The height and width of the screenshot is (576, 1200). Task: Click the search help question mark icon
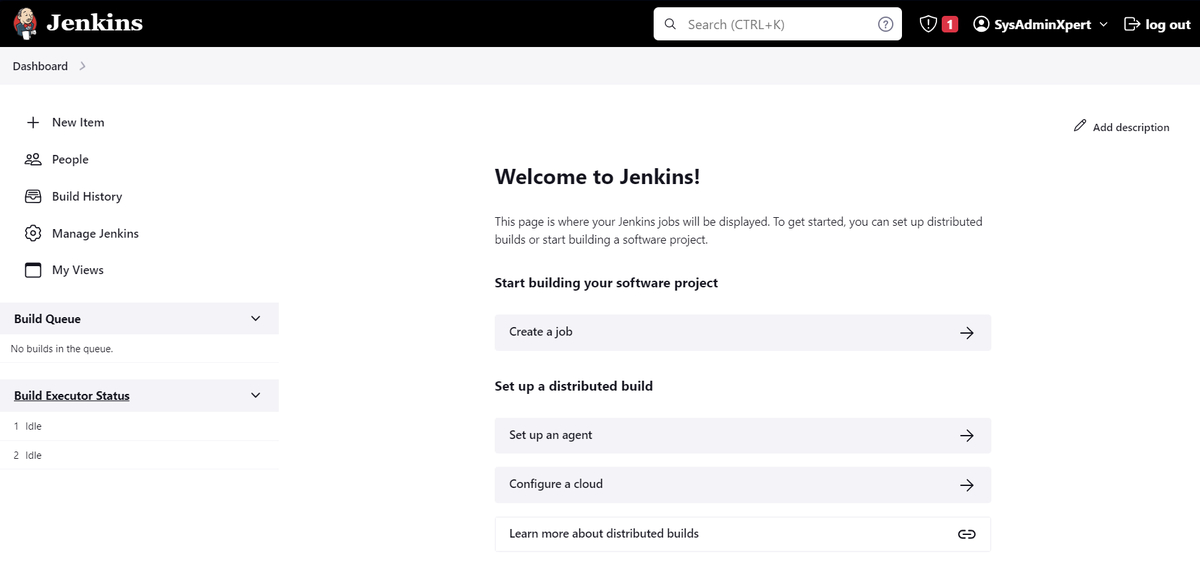click(x=885, y=23)
